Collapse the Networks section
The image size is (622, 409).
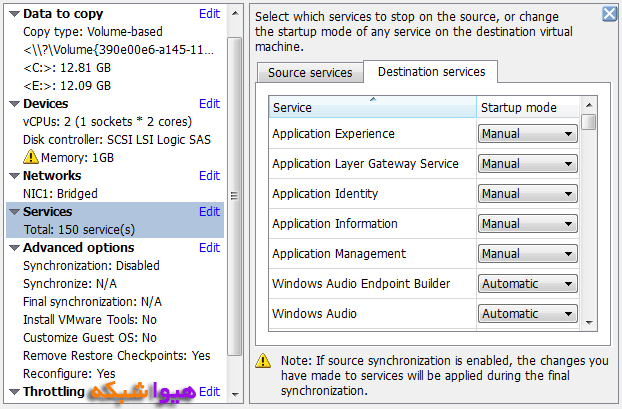pyautogui.click(x=14, y=176)
